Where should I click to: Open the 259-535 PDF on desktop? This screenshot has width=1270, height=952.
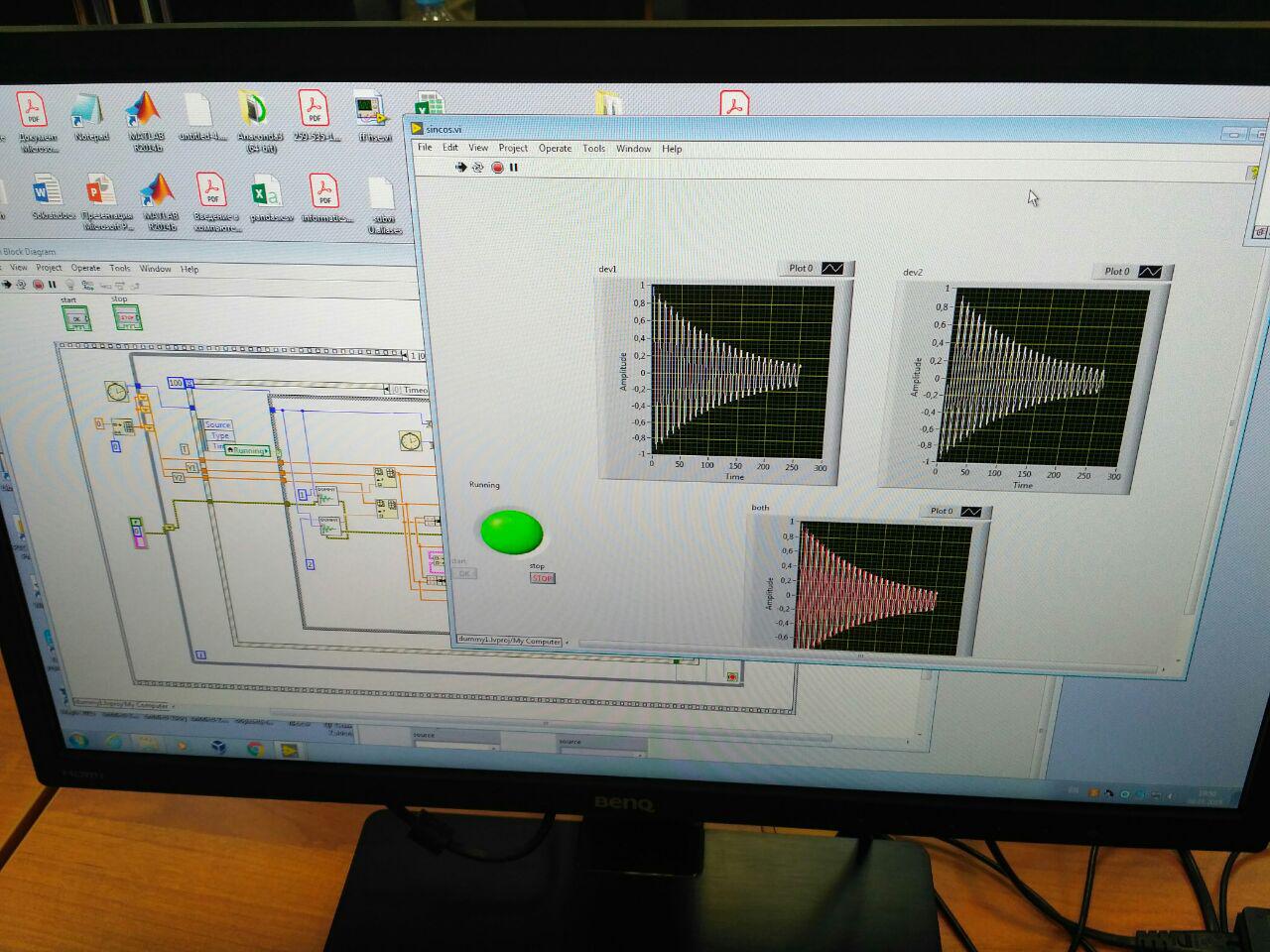[316, 116]
